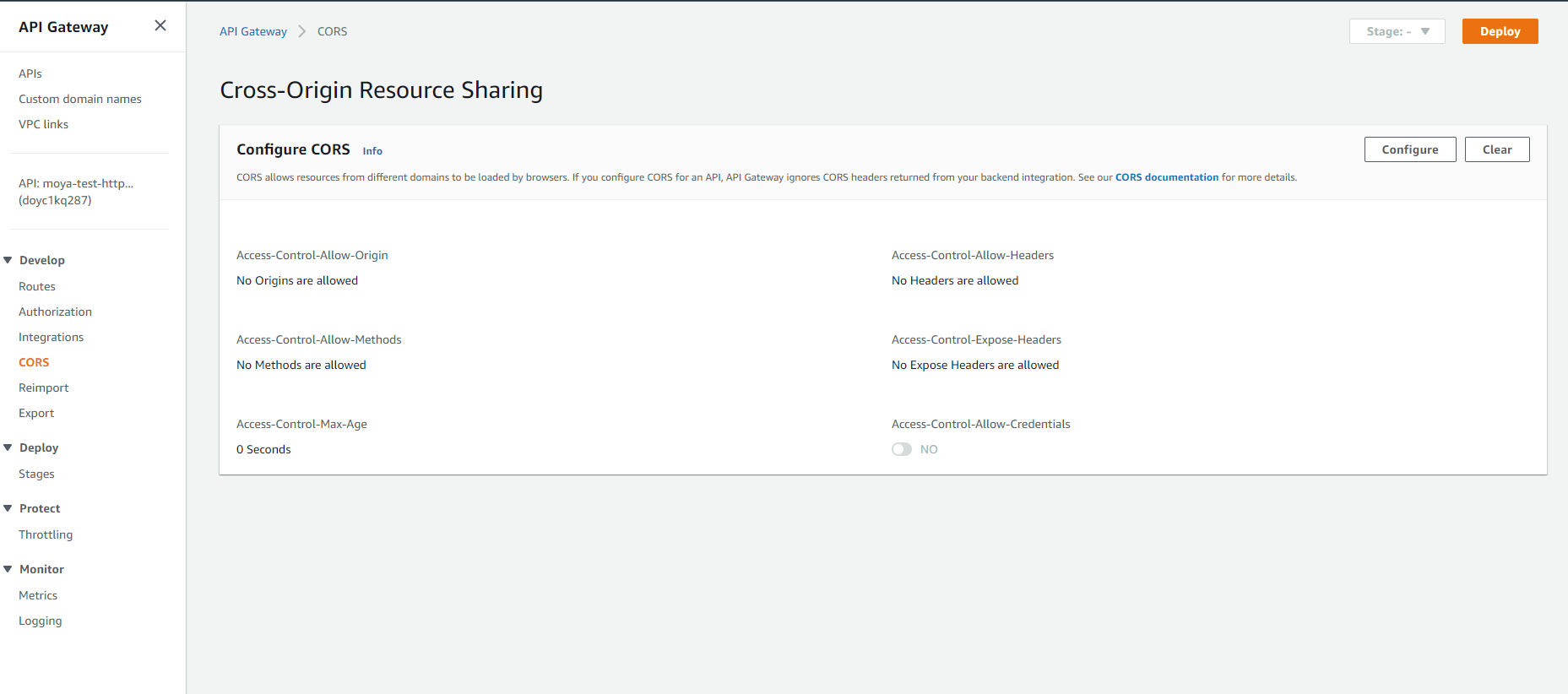This screenshot has width=1568, height=694.
Task: Click Access-Control-Allow-Origin label
Action: click(x=312, y=255)
